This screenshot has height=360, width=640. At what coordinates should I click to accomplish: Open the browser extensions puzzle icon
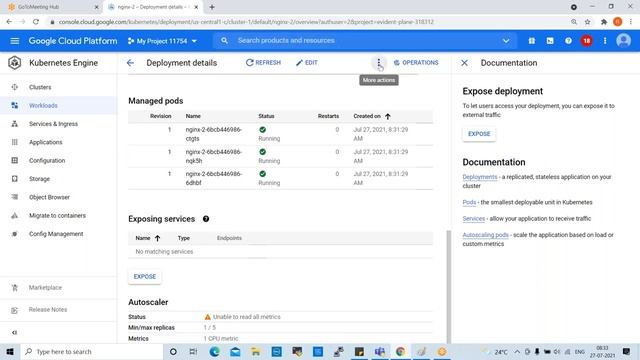click(604, 22)
